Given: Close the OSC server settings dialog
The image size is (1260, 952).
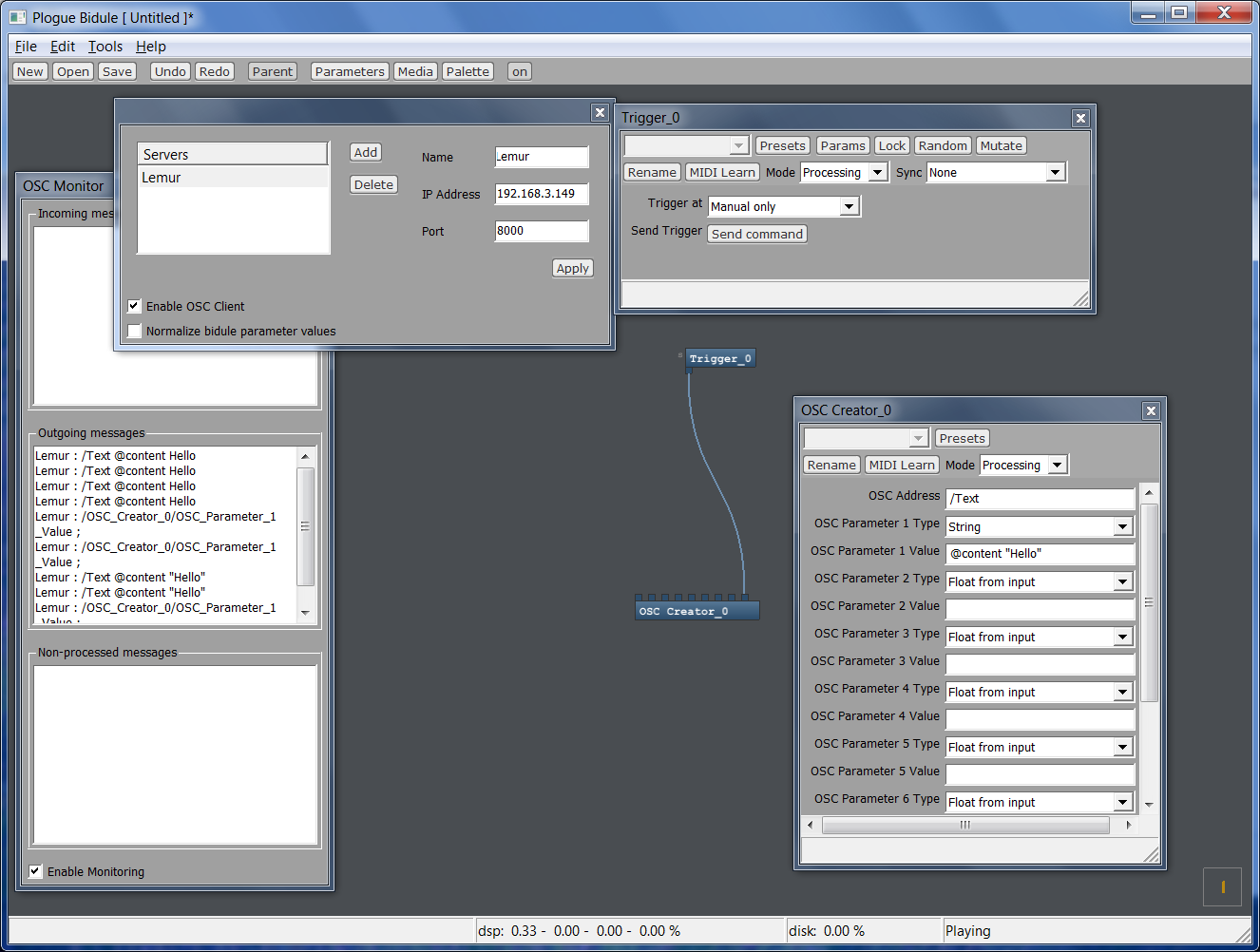Looking at the screenshot, I should 600,112.
